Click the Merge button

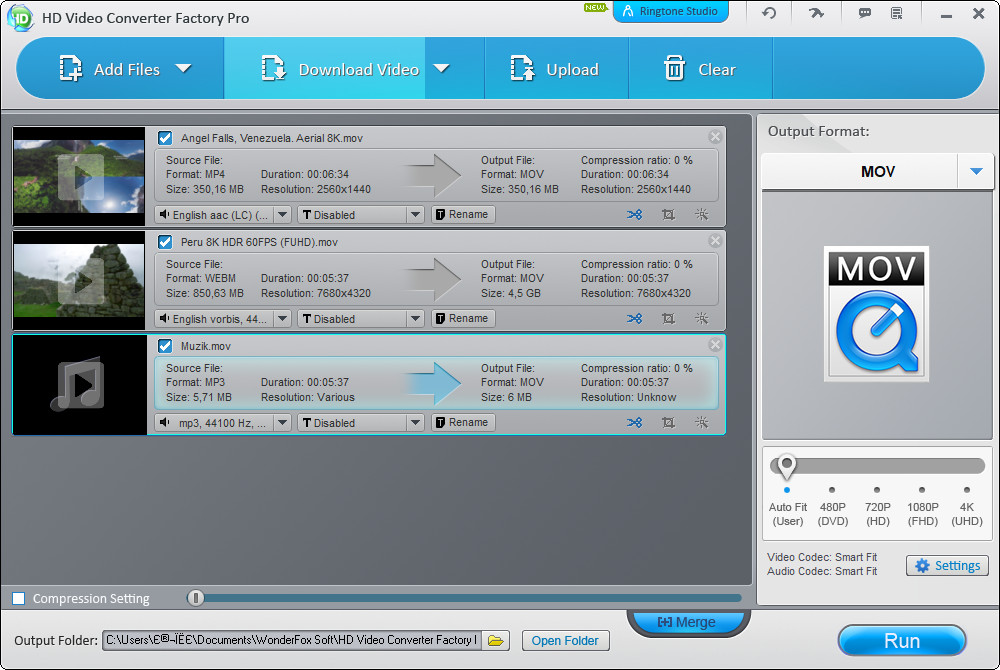[686, 622]
